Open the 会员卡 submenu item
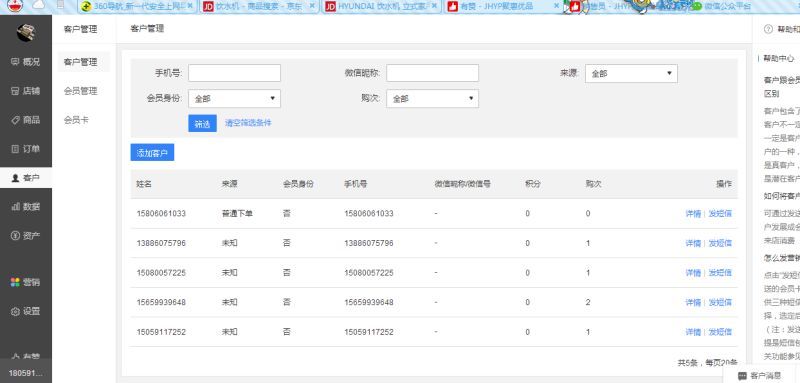This screenshot has width=800, height=383. click(76, 120)
